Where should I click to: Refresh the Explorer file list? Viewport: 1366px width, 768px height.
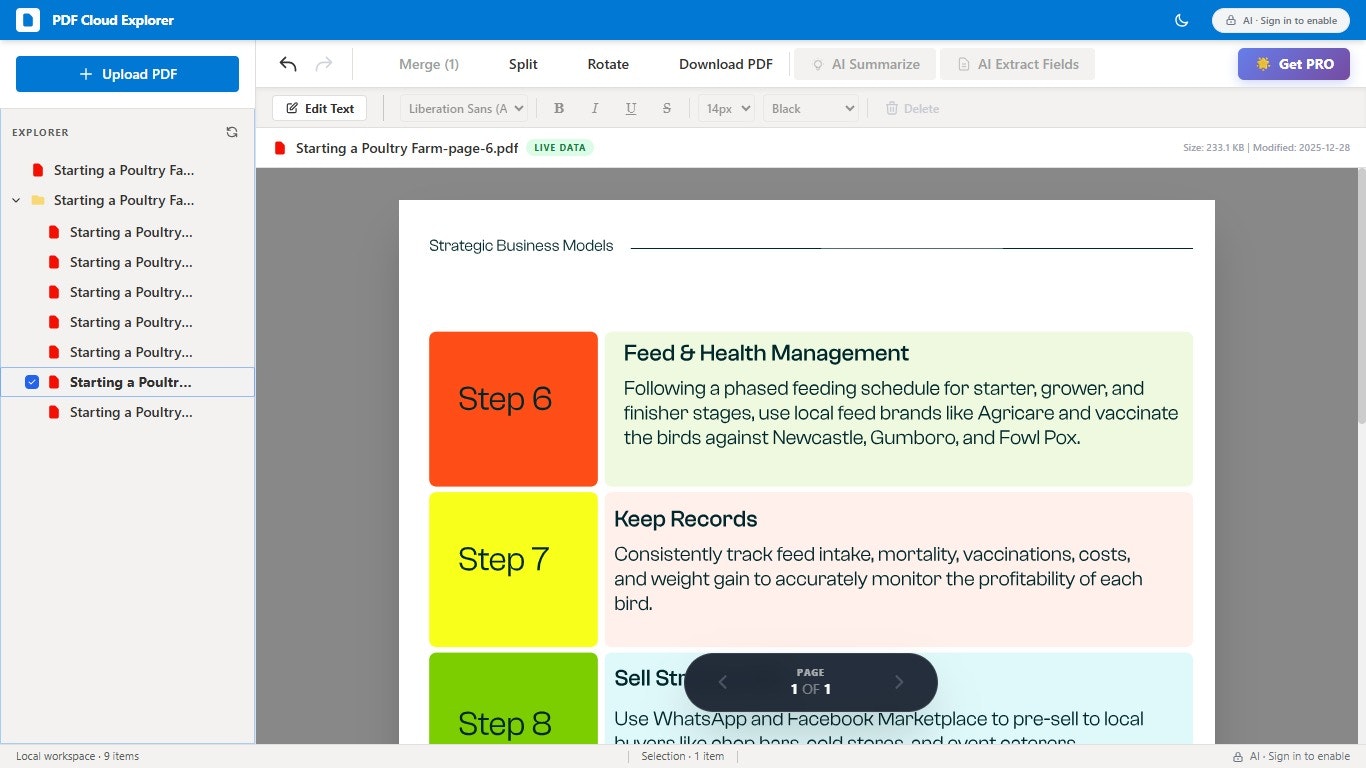click(x=232, y=132)
